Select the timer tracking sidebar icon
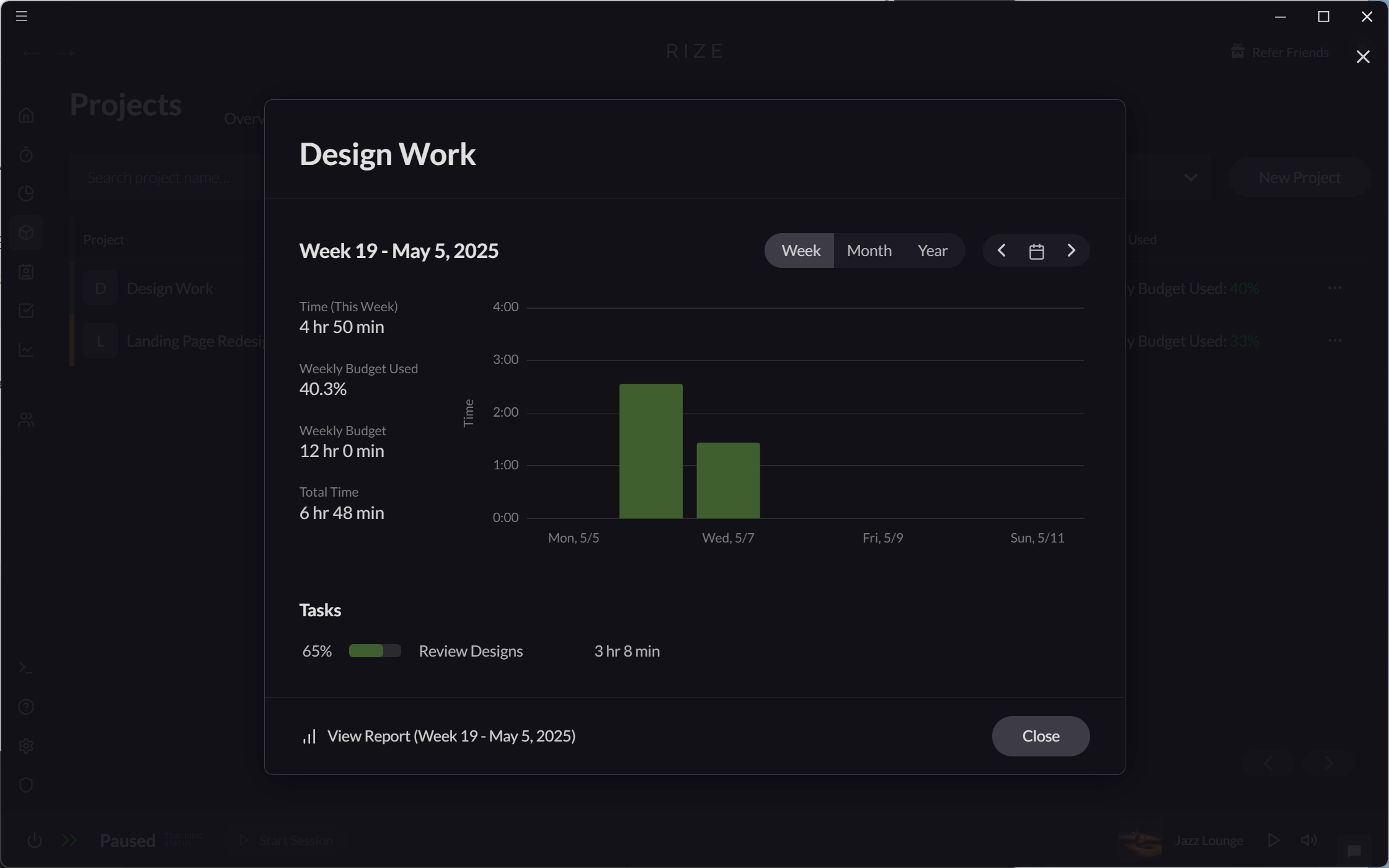 (26, 155)
